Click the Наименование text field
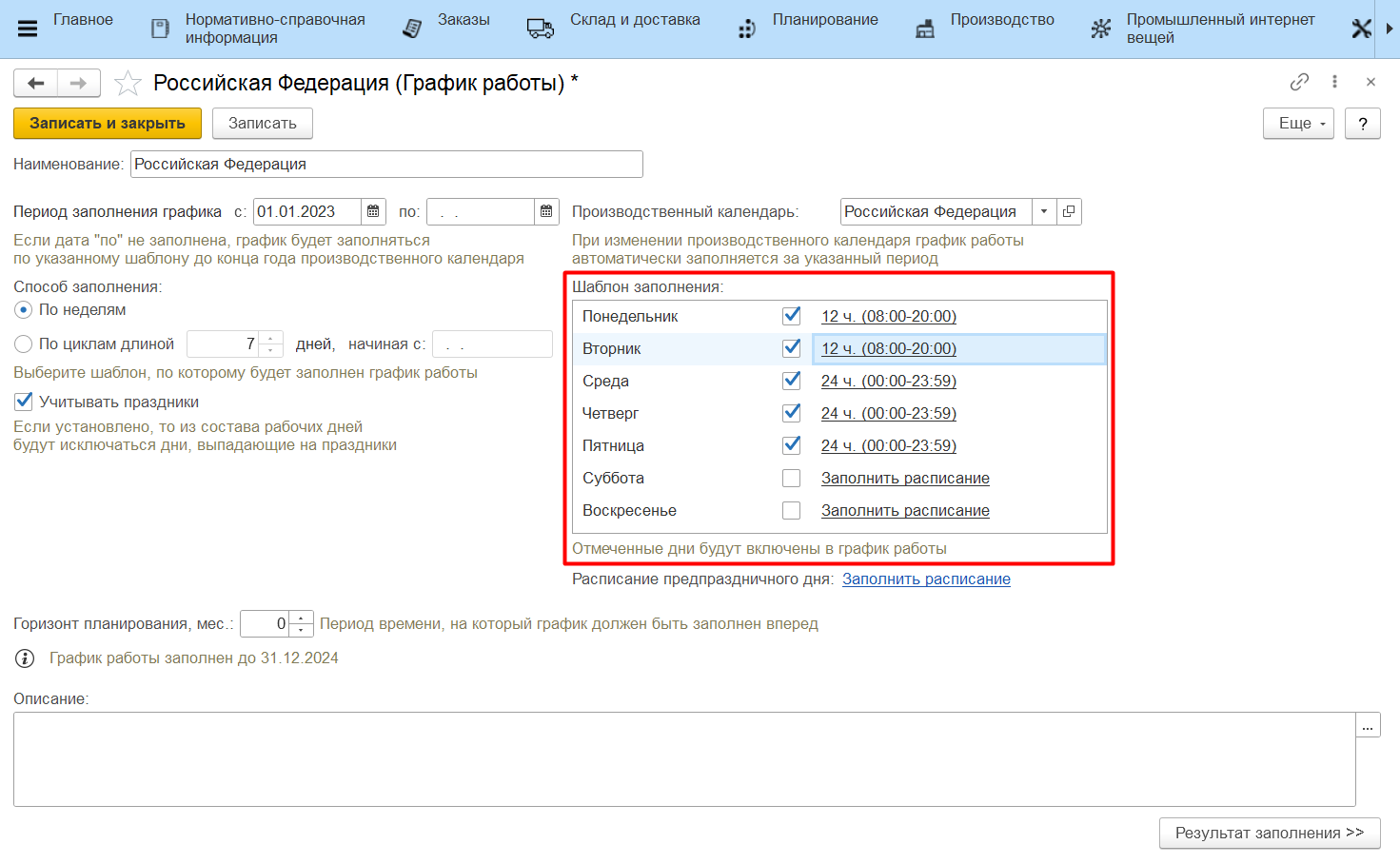The height and width of the screenshot is (864, 1400). coord(385,164)
